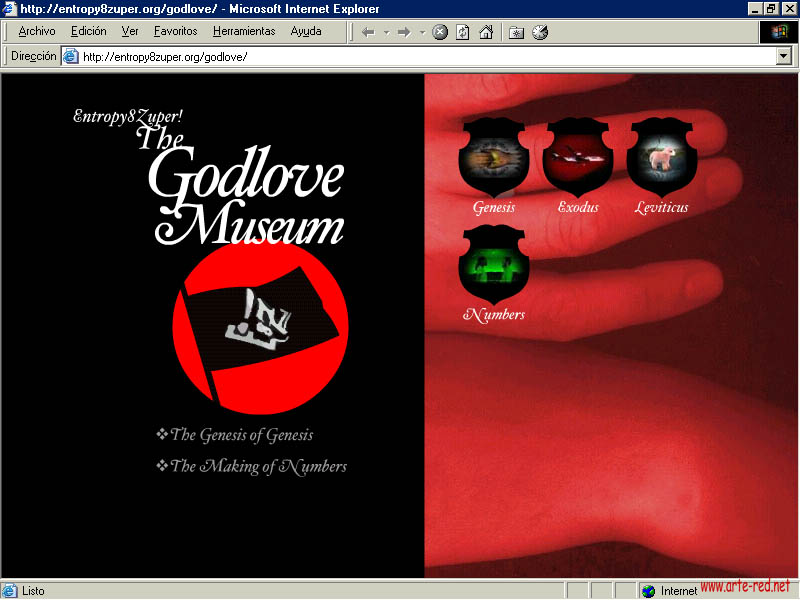Screen dimensions: 800x600
Task: Expand the address bar dropdown arrow
Action: 783,57
